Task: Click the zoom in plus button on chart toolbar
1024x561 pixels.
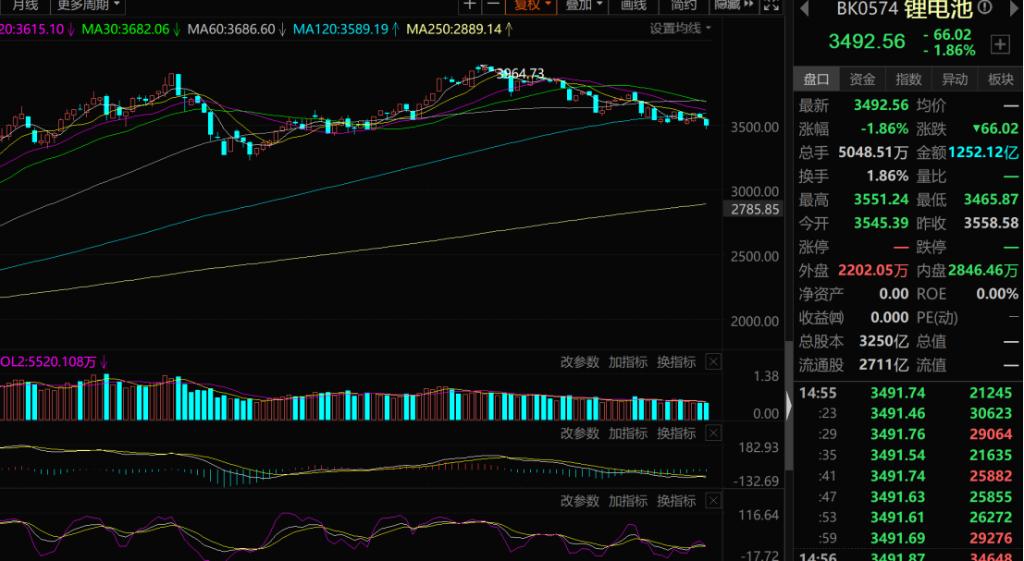Action: click(470, 5)
